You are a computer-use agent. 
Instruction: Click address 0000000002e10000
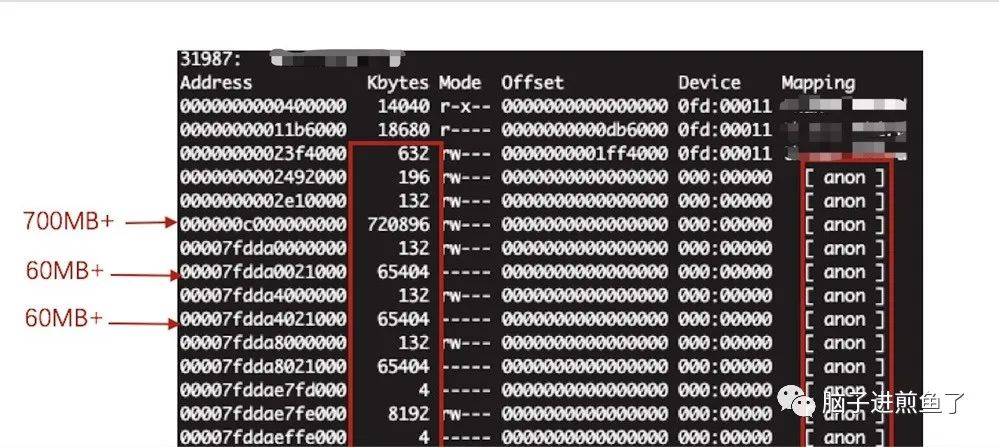(x=263, y=201)
